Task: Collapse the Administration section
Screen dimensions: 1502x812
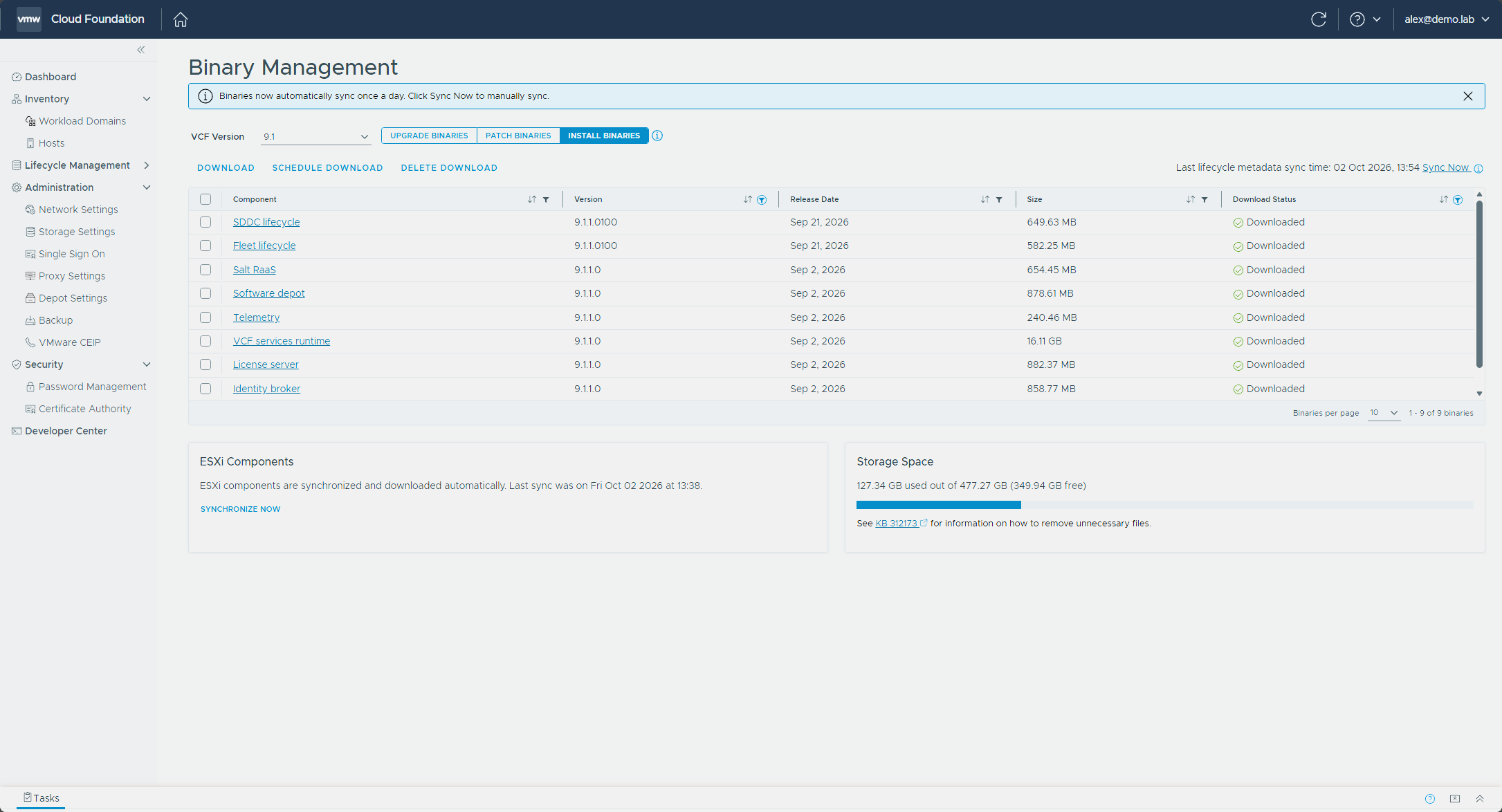Action: (x=146, y=187)
